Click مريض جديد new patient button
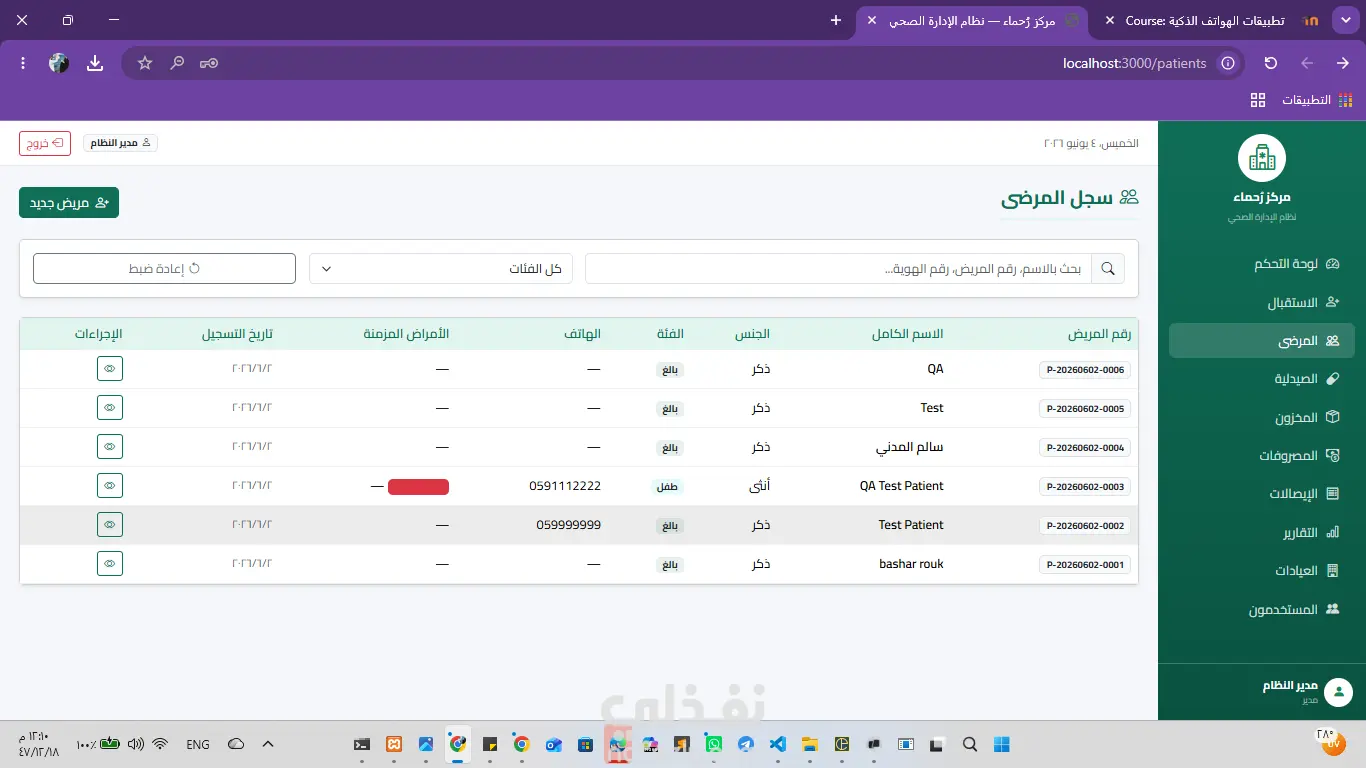Screen dimensions: 1366x768 pos(69,203)
